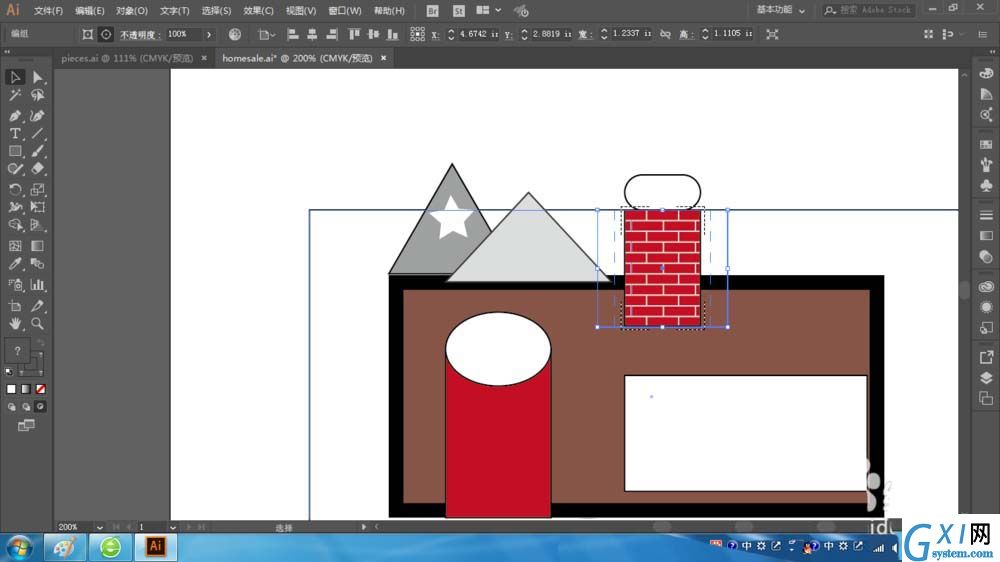Select the Blend tool
Viewport: 1000px width, 562px height.
(38, 264)
